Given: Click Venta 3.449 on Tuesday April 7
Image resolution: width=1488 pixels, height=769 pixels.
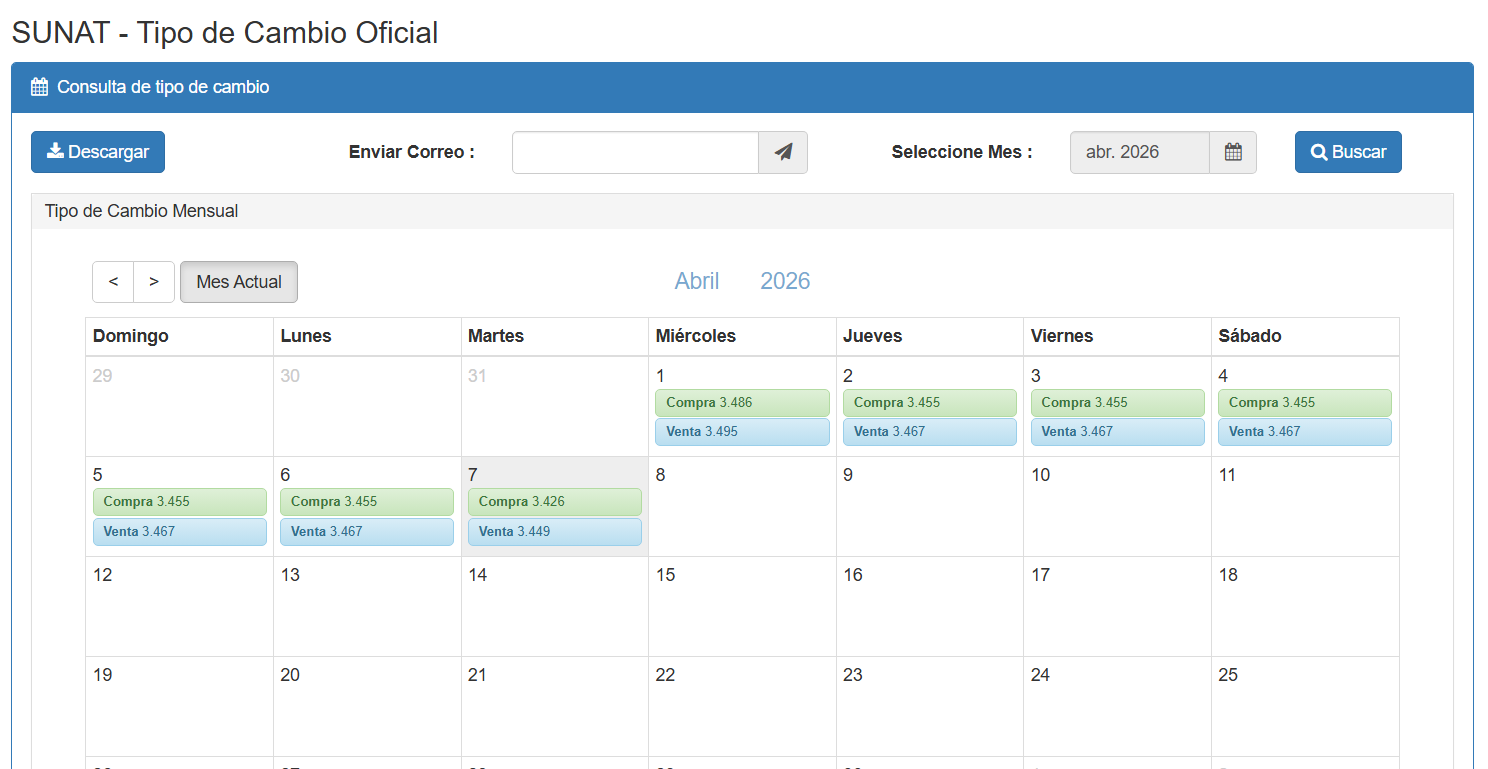Looking at the screenshot, I should 554,532.
